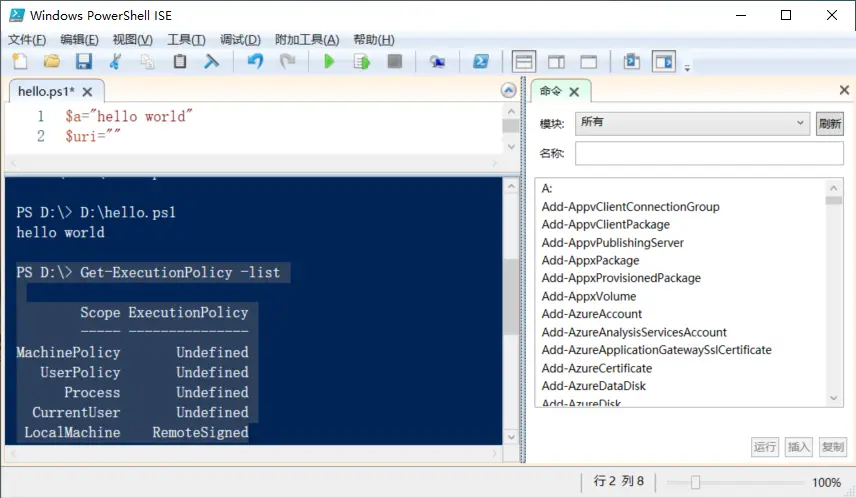This screenshot has width=856, height=498.
Task: Start PowerShell in a separate window icon
Action: (x=480, y=62)
